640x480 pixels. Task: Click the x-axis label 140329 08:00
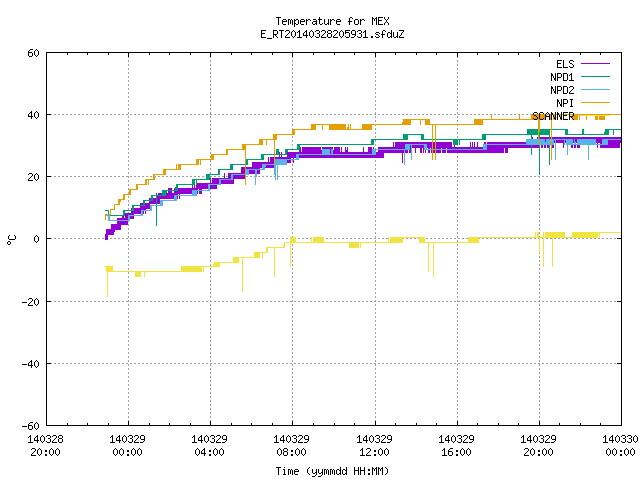pyautogui.click(x=291, y=446)
